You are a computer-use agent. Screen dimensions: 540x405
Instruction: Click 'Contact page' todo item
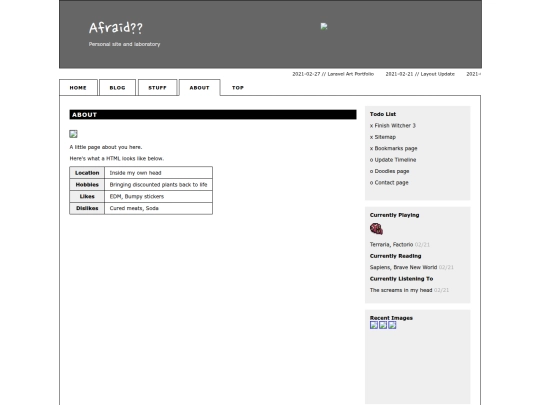389,183
